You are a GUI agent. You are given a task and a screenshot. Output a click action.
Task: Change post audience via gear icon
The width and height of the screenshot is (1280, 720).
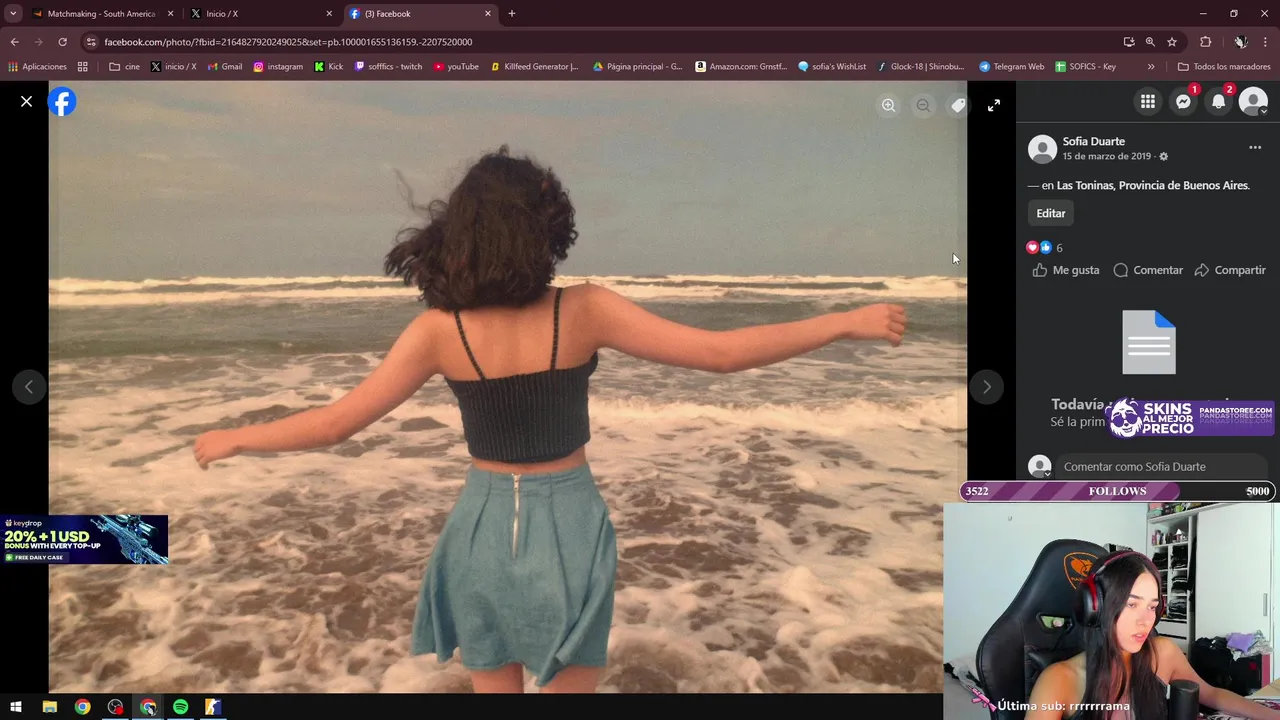[x=1163, y=157]
